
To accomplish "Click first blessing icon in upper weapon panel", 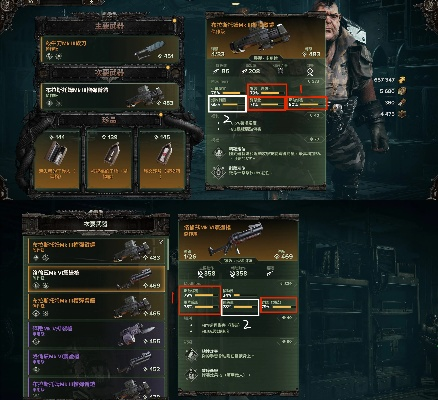I will [219, 153].
